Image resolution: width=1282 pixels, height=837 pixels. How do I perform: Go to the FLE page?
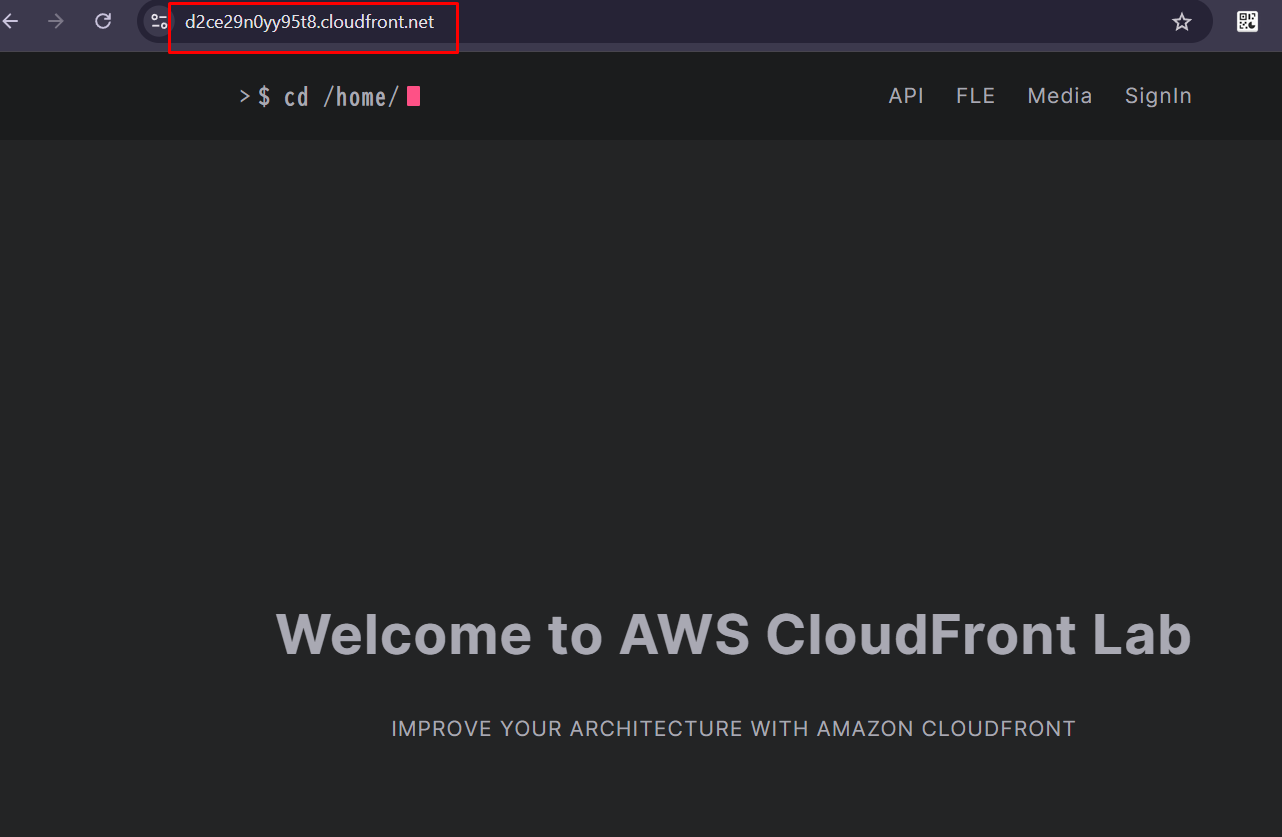tap(975, 96)
